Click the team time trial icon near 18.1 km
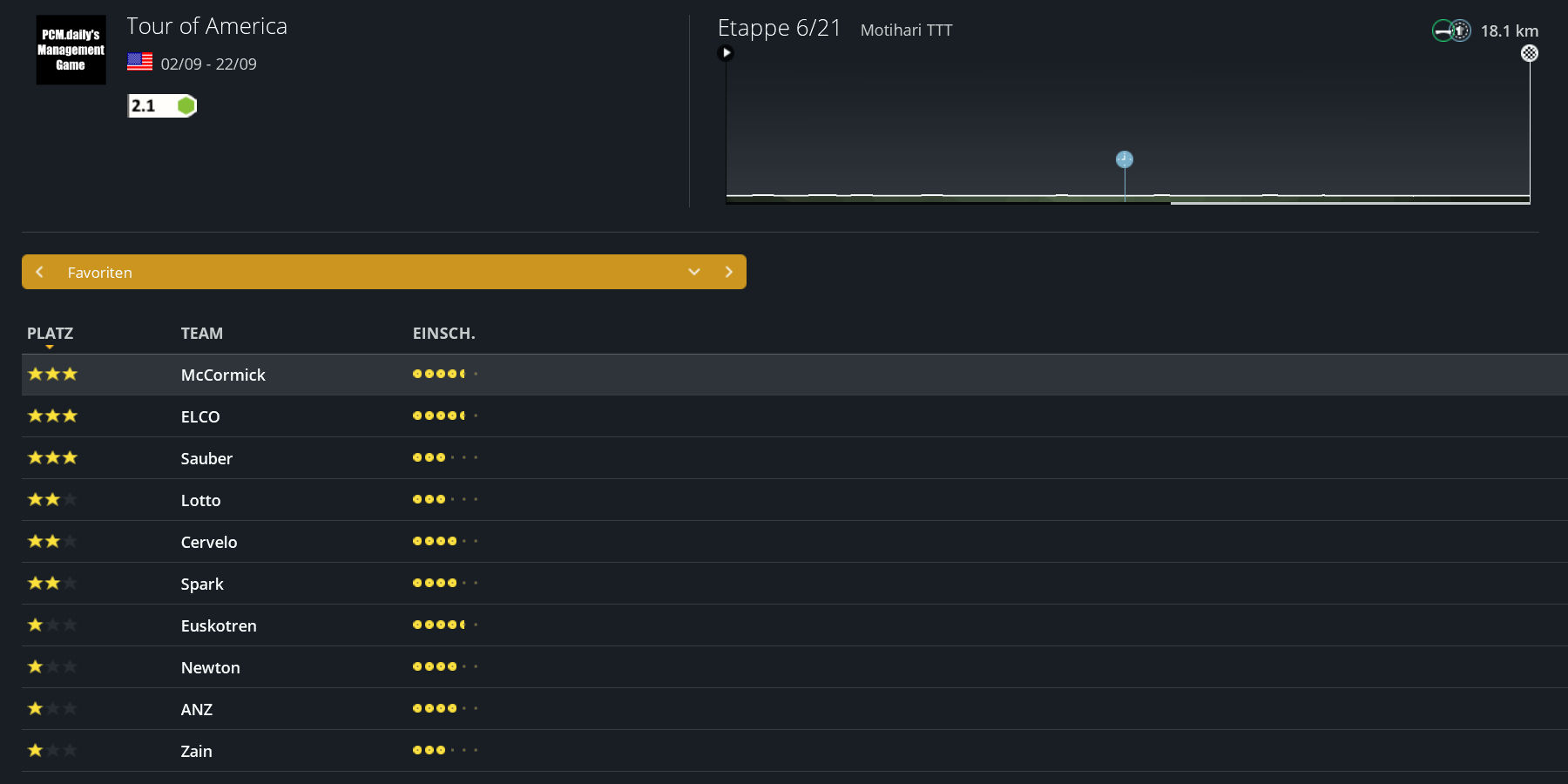This screenshot has height=784, width=1568. (1451, 30)
